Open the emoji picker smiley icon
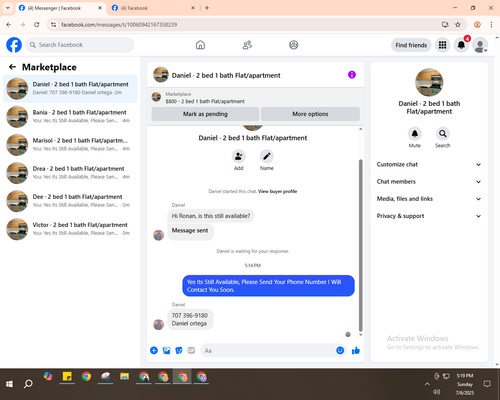This screenshot has height=400, width=500. point(340,350)
